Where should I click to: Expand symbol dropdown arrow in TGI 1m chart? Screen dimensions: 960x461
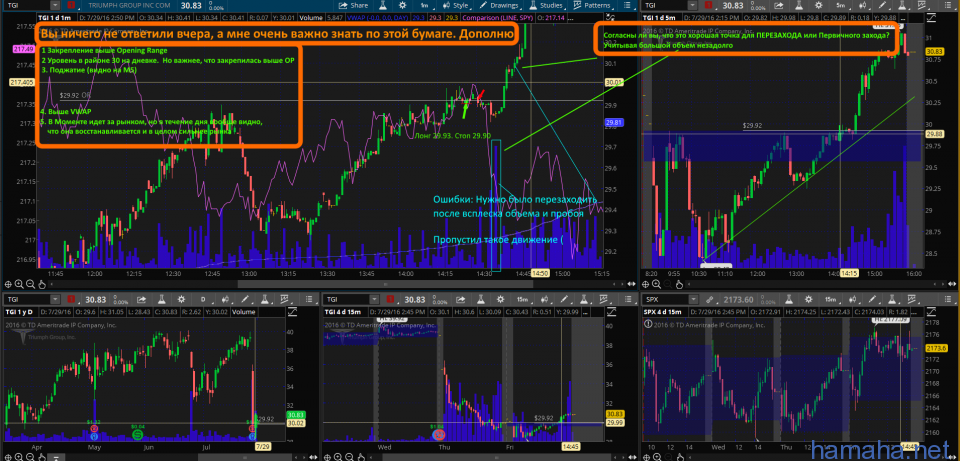click(x=55, y=6)
